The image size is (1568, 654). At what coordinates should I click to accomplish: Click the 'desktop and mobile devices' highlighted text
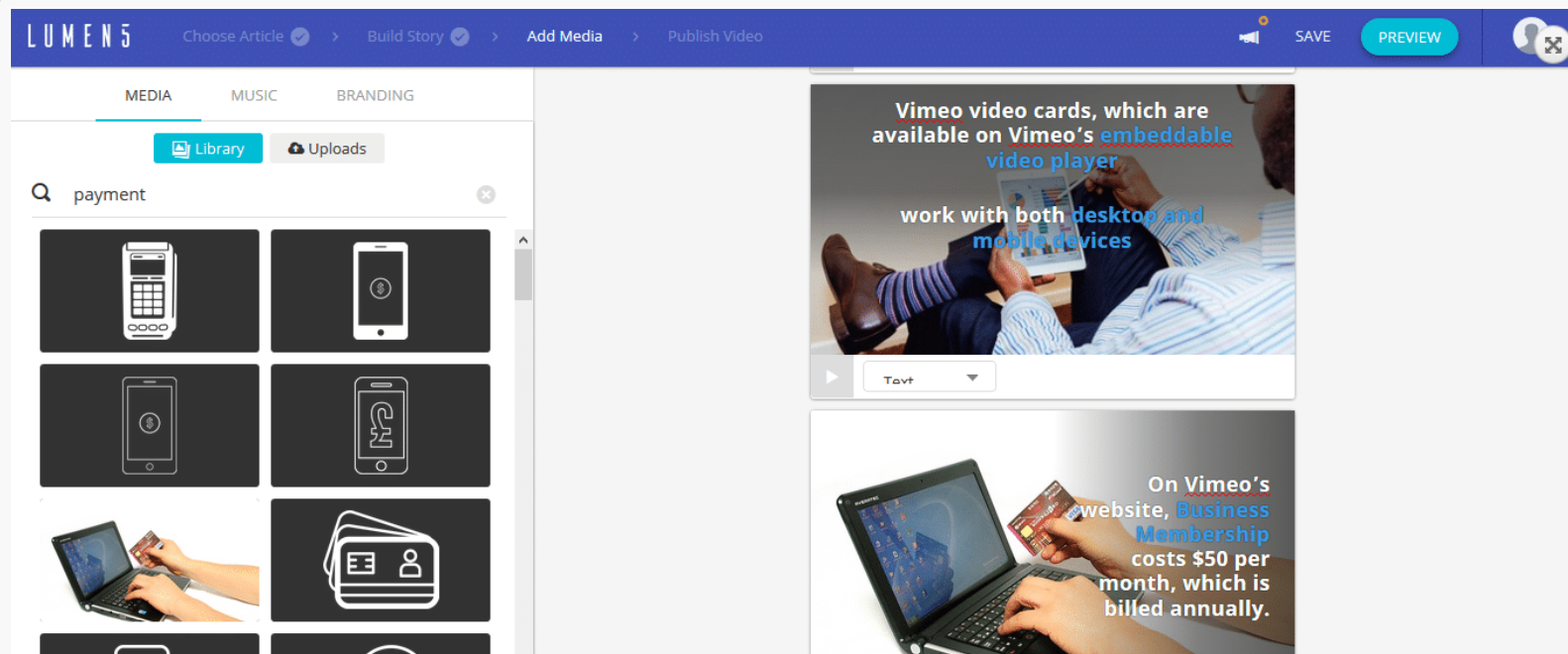coord(1088,228)
